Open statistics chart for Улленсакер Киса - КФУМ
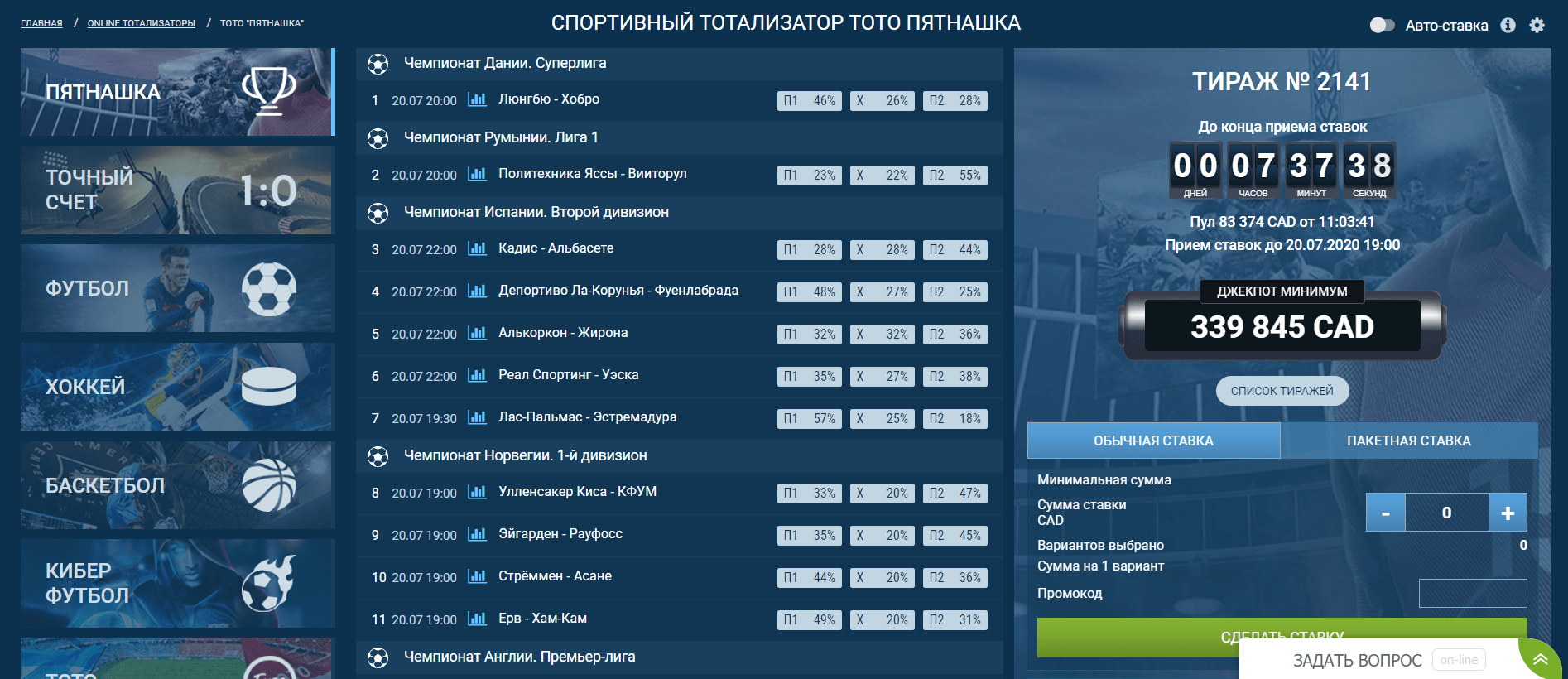This screenshot has width=1568, height=679. tap(477, 492)
